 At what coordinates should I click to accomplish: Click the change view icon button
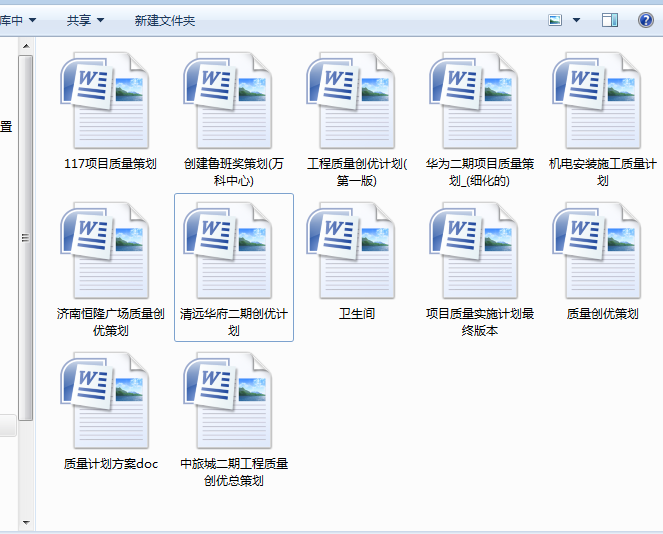[x=556, y=20]
